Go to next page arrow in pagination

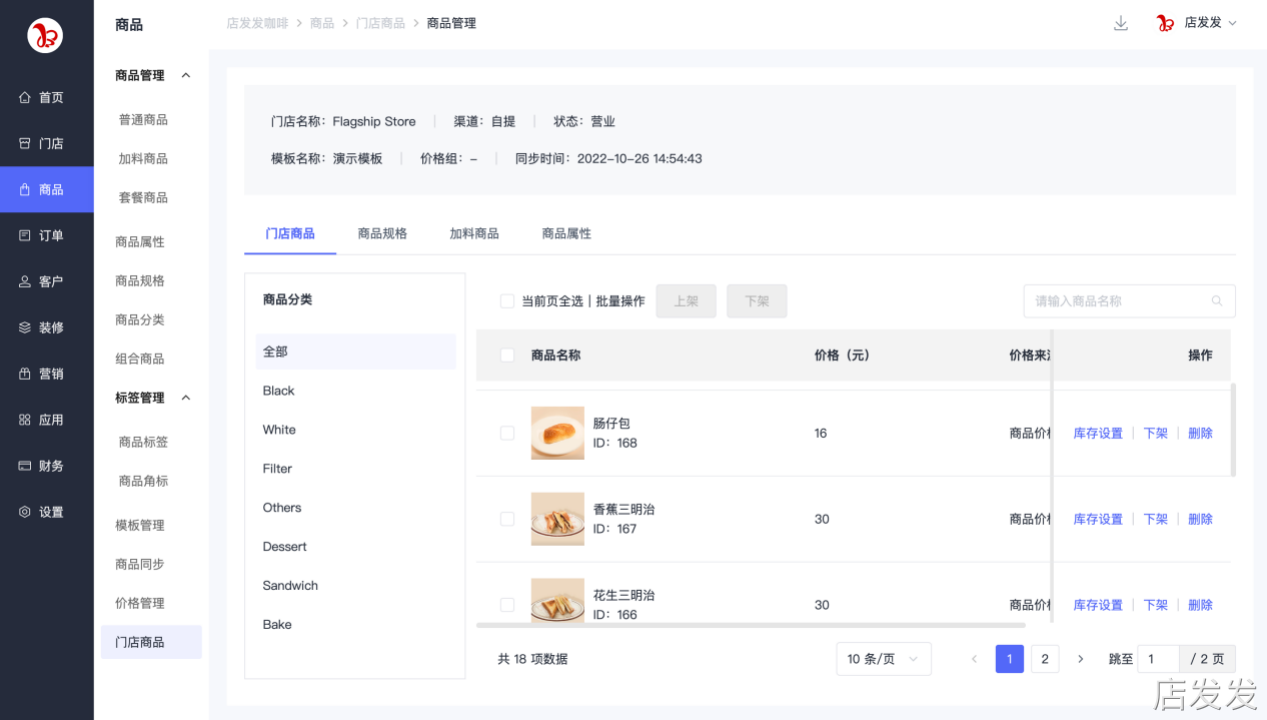[1080, 659]
